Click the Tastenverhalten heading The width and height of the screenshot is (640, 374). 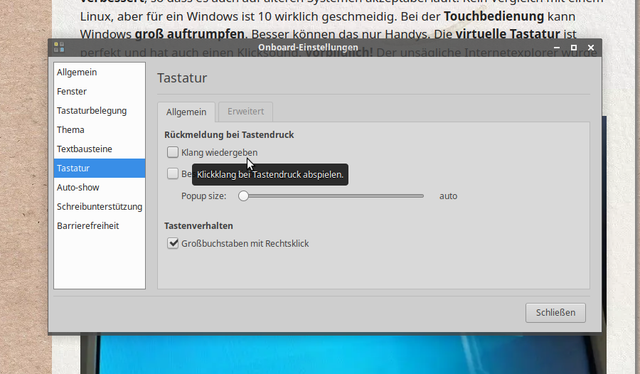[198, 226]
